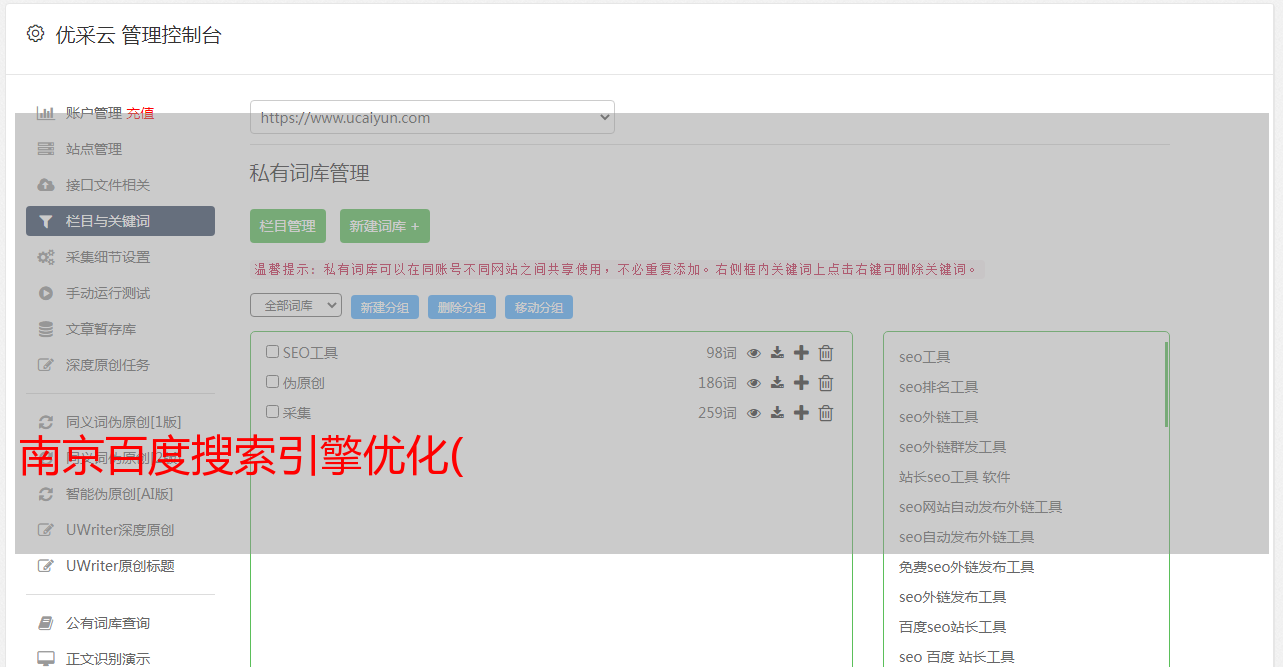Open 手动运行测试 sidebar item
Screen dimensions: 1283x667
(x=108, y=293)
